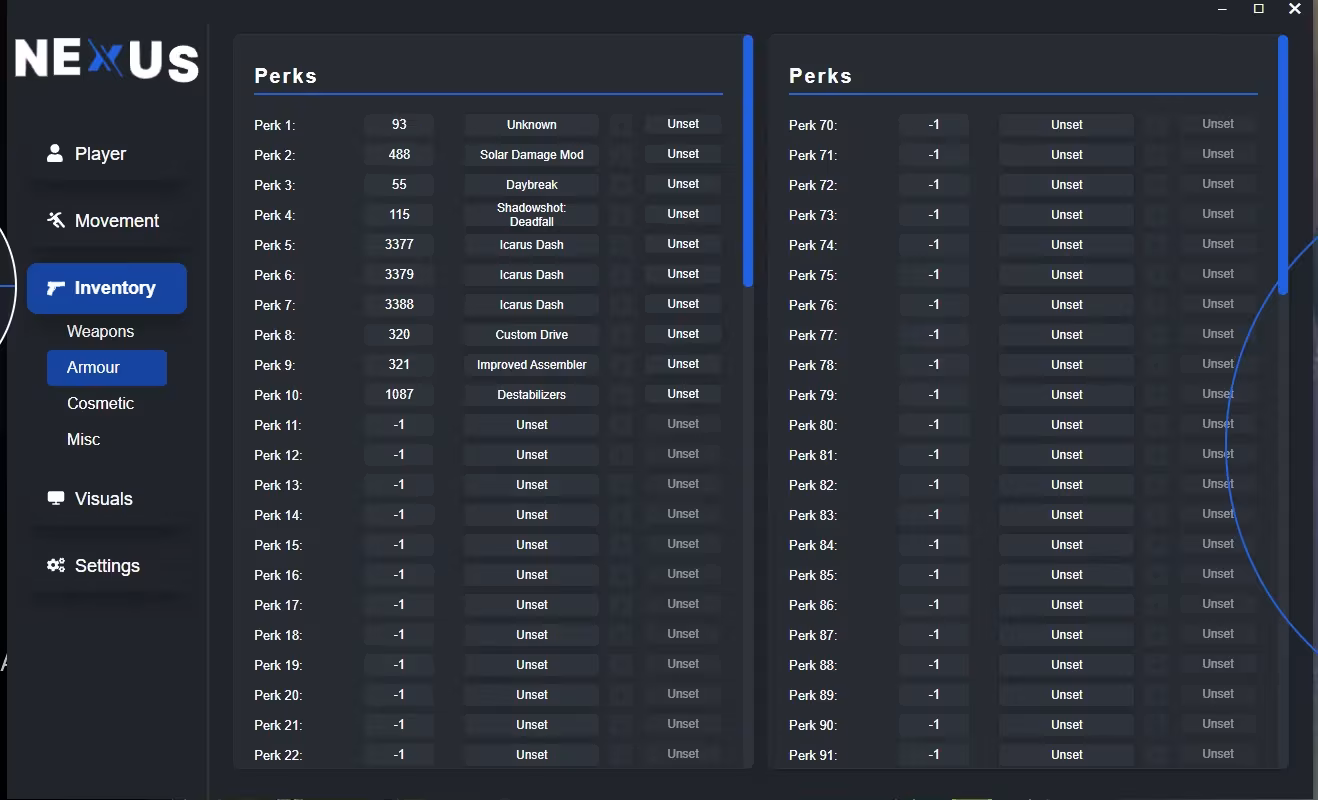Click the Perk 91 value field

point(933,754)
